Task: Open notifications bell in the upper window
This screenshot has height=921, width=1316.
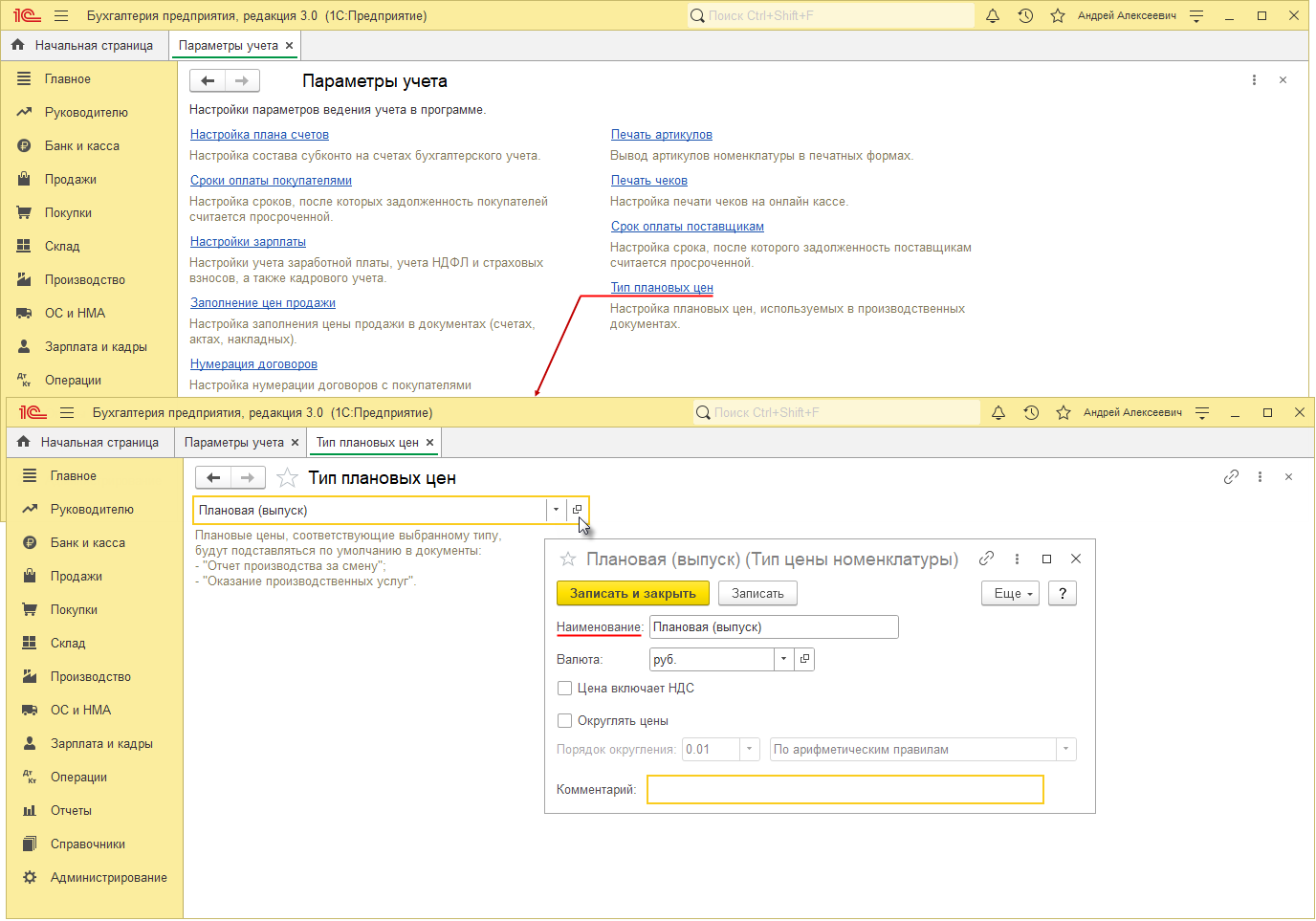Action: point(993,15)
